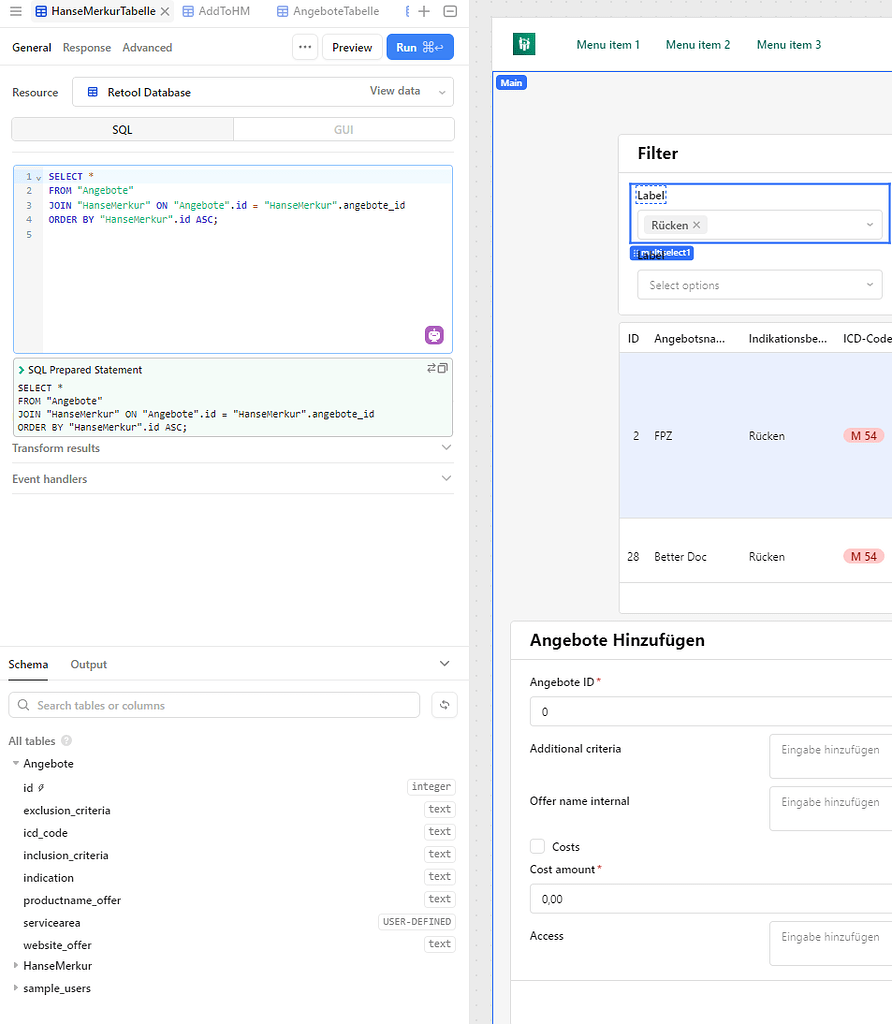Click the Retool Database resource icon
The width and height of the screenshot is (892, 1024).
coord(93,92)
